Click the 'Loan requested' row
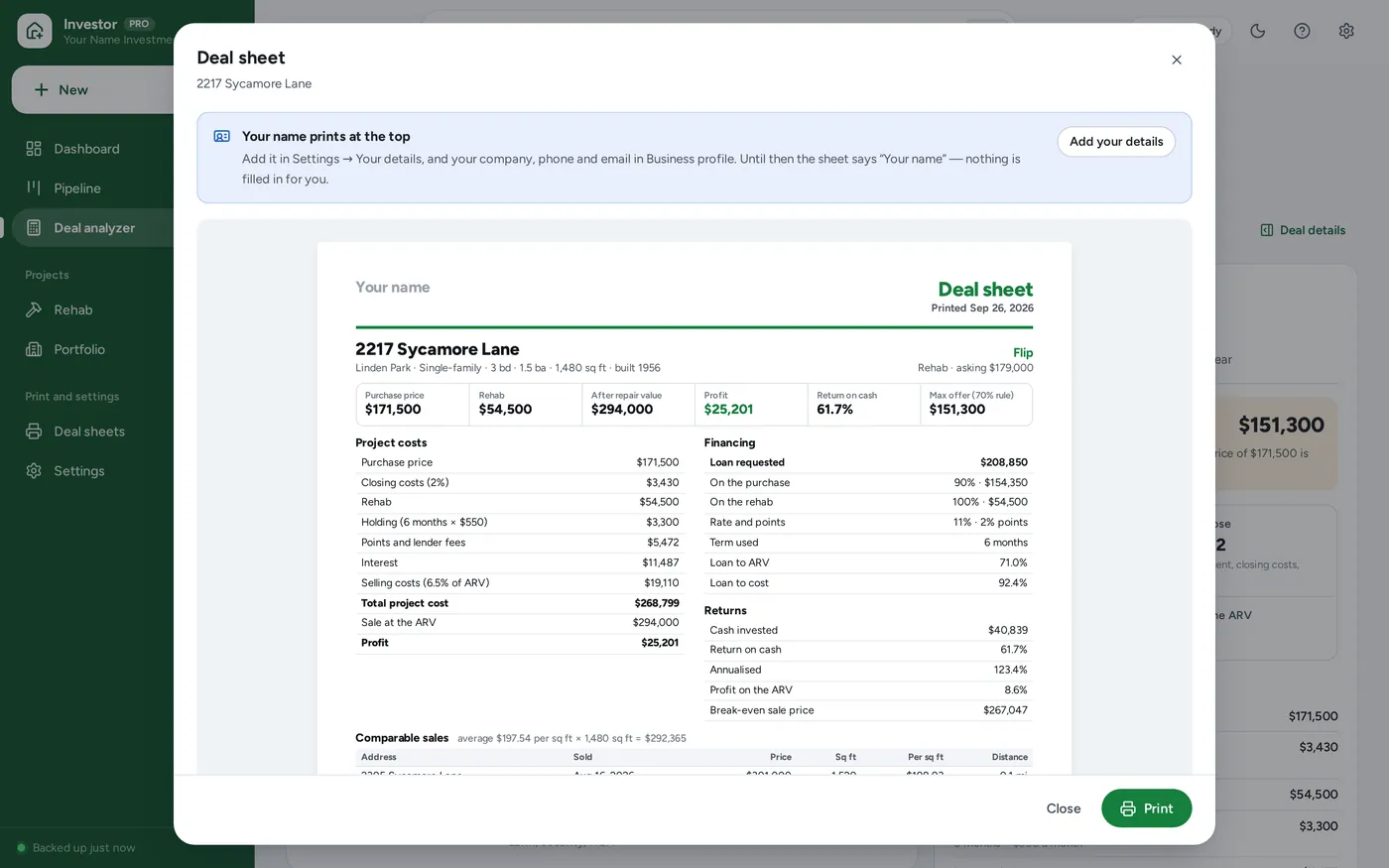The width and height of the screenshot is (1389, 868). click(868, 462)
